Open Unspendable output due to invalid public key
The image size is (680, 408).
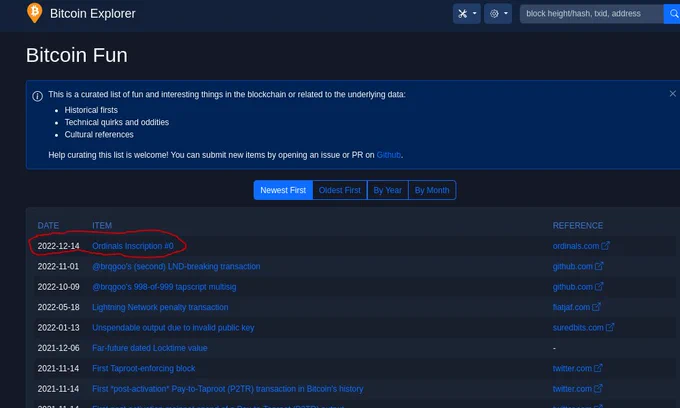tap(173, 327)
